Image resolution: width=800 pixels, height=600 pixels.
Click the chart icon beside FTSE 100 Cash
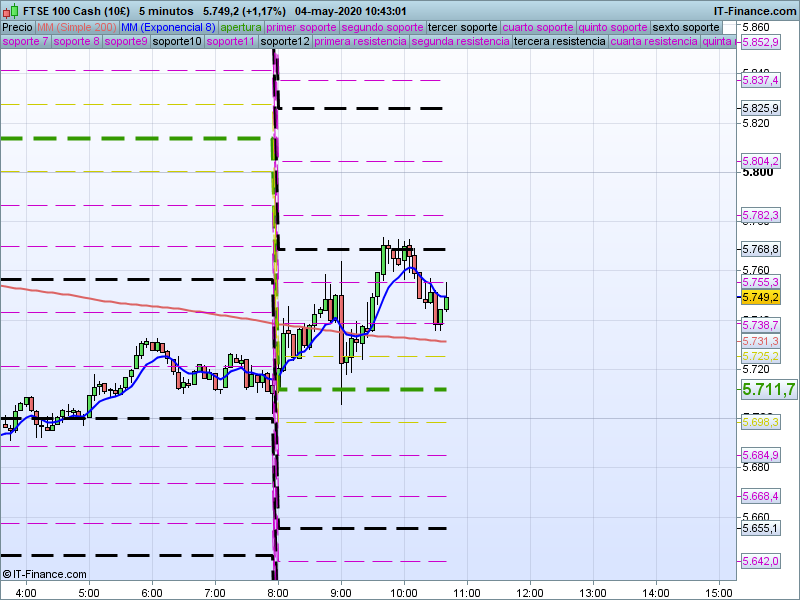click(x=11, y=10)
